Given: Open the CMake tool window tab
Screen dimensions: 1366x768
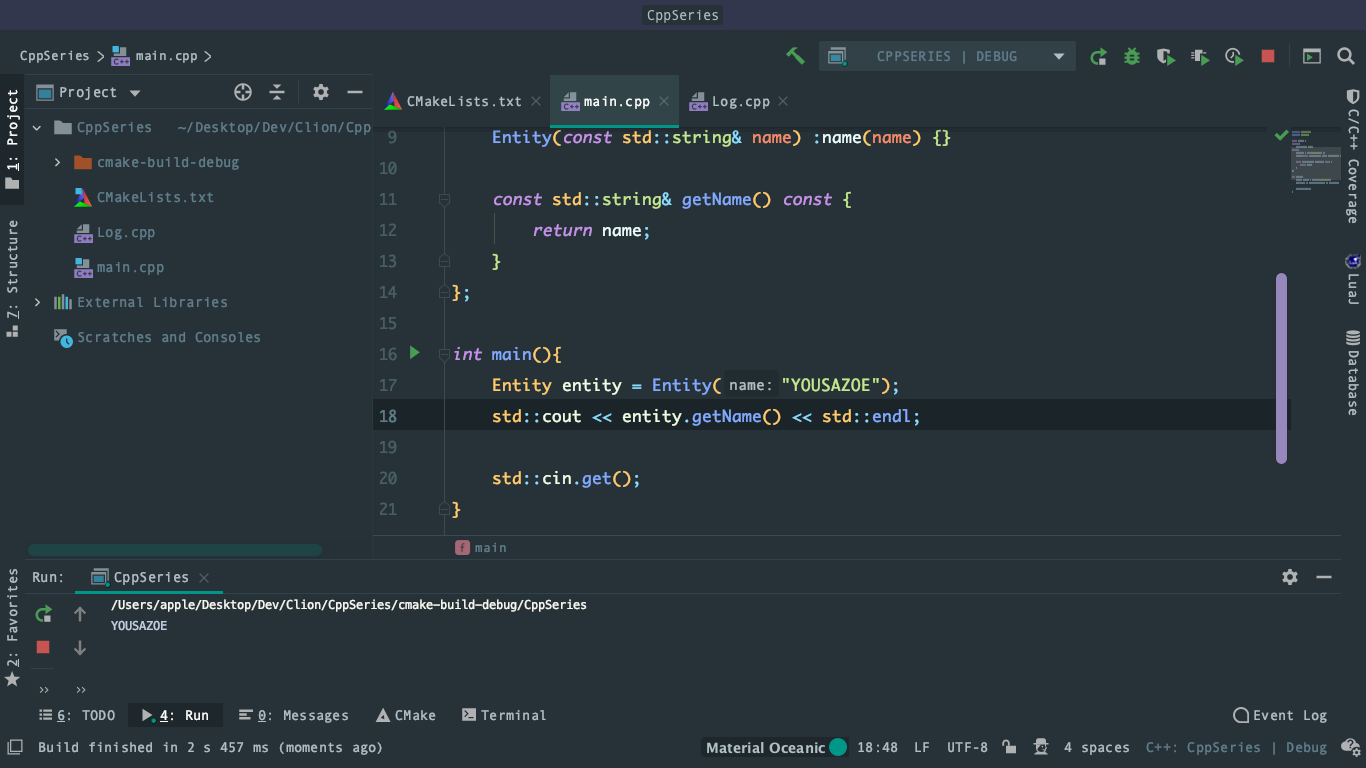Looking at the screenshot, I should (x=406, y=715).
